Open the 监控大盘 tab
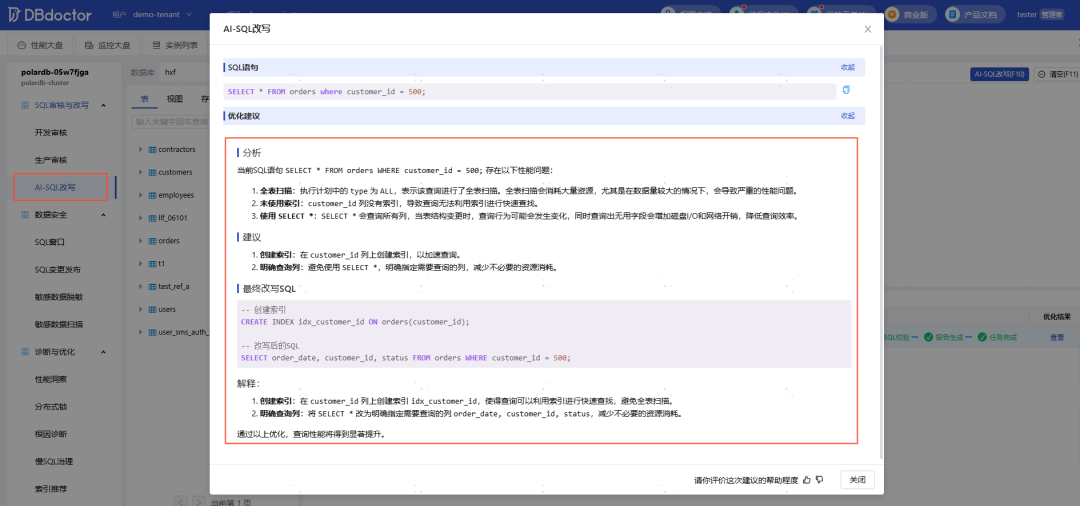Screen dimensions: 1080x506 click(108, 45)
